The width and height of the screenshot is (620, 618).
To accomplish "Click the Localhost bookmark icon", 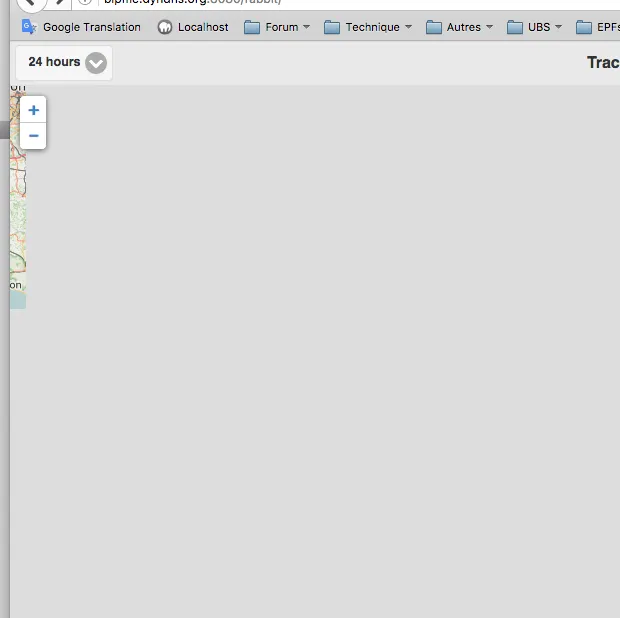I will pyautogui.click(x=165, y=27).
